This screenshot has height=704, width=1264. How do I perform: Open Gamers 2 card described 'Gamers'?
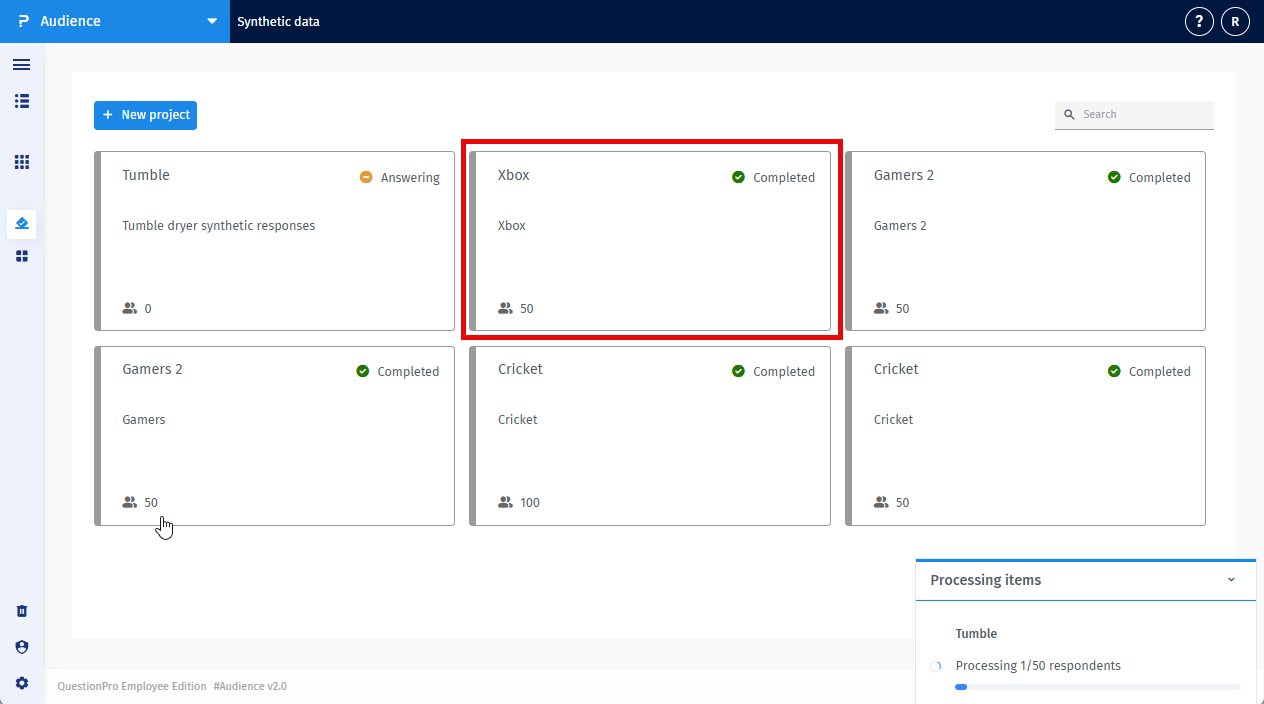tap(274, 435)
